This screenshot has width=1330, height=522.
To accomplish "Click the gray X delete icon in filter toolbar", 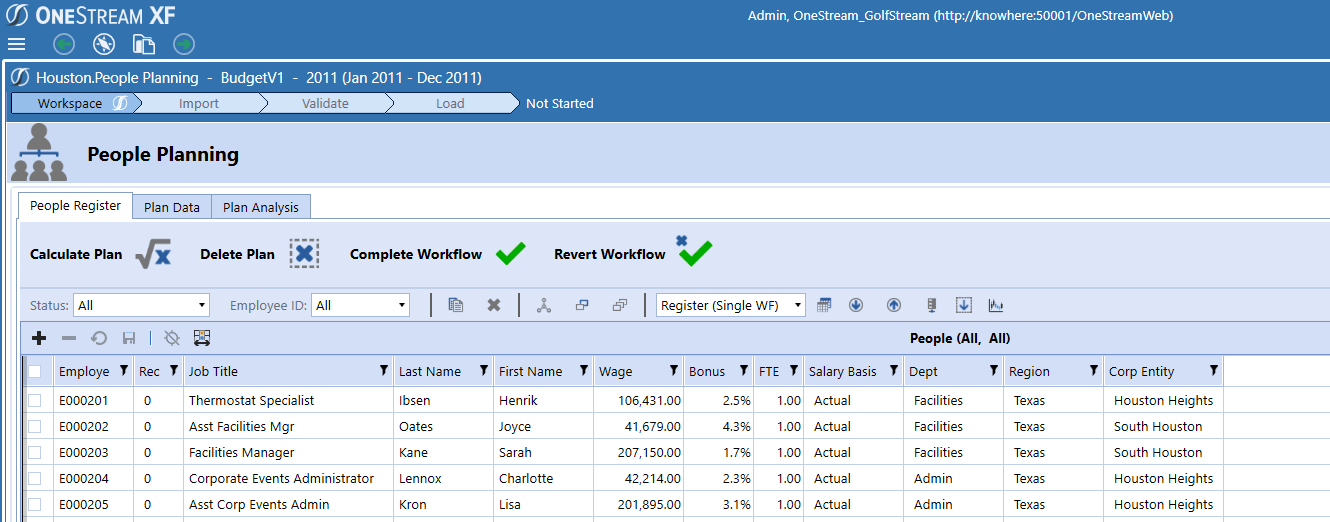I will pyautogui.click(x=493, y=305).
